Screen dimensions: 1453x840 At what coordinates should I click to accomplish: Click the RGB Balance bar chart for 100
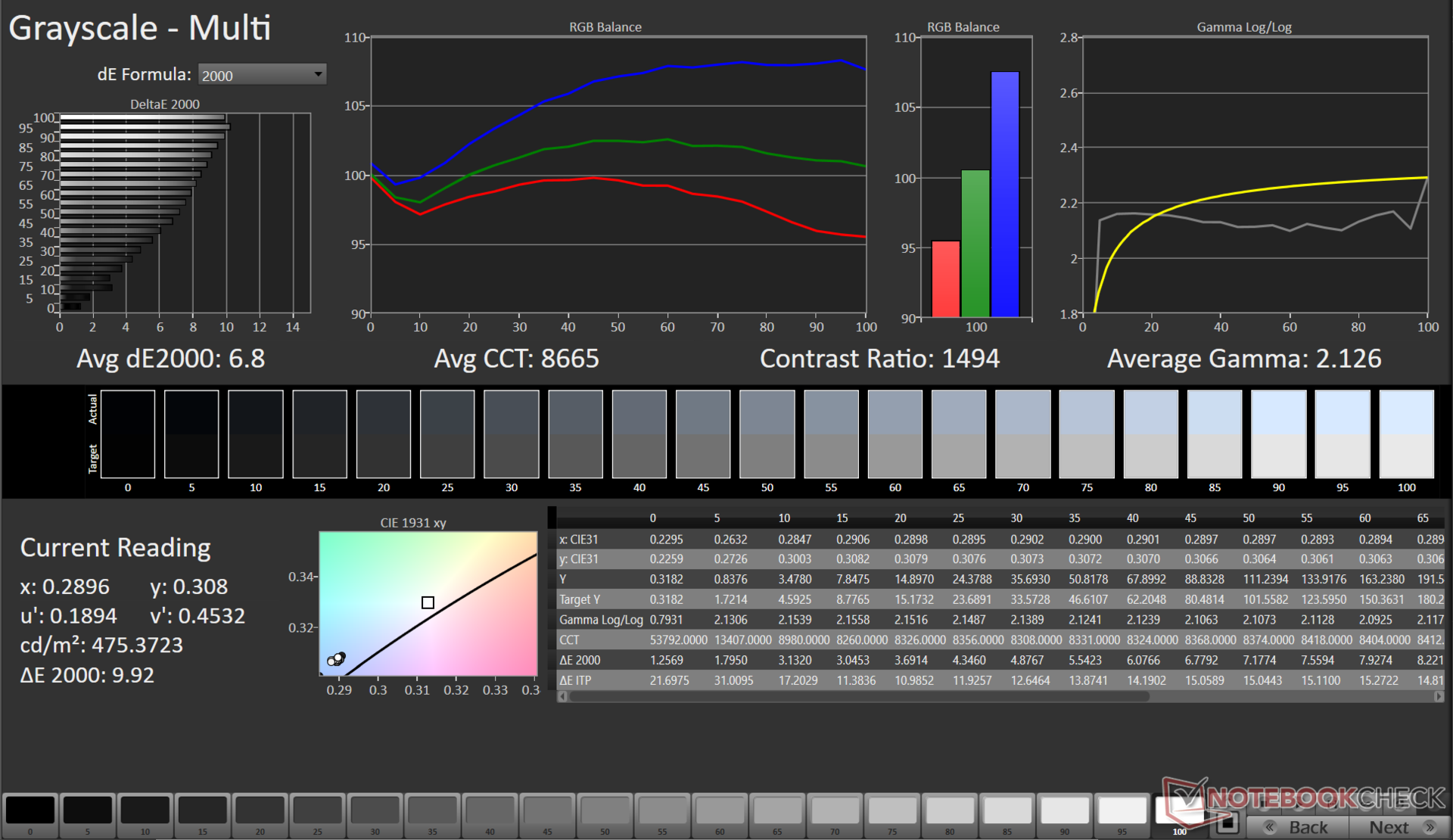point(975,176)
